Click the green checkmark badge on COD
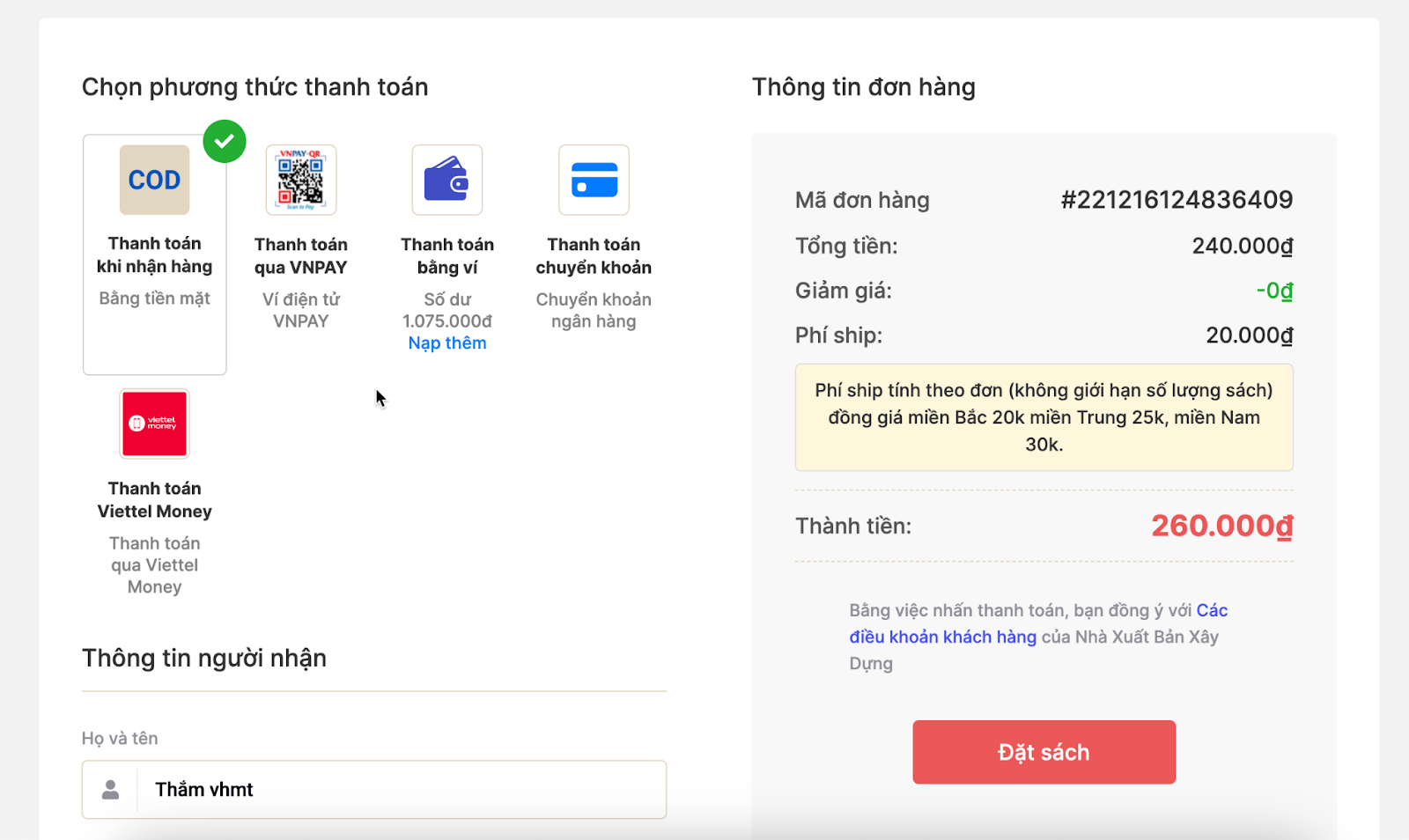 tap(225, 141)
